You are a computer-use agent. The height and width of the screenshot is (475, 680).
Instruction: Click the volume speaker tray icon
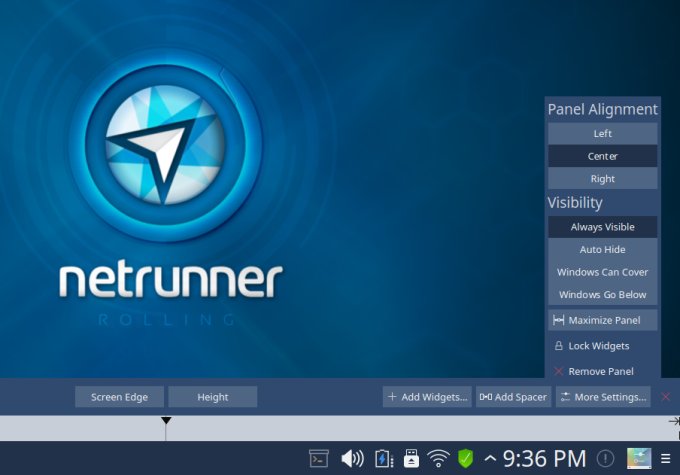352,459
